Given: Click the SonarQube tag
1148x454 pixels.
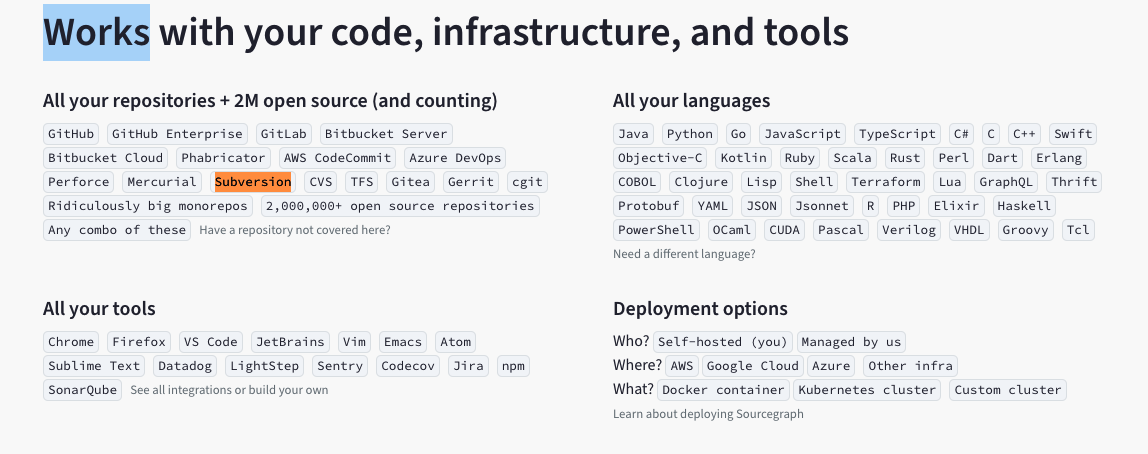Looking at the screenshot, I should 83,390.
